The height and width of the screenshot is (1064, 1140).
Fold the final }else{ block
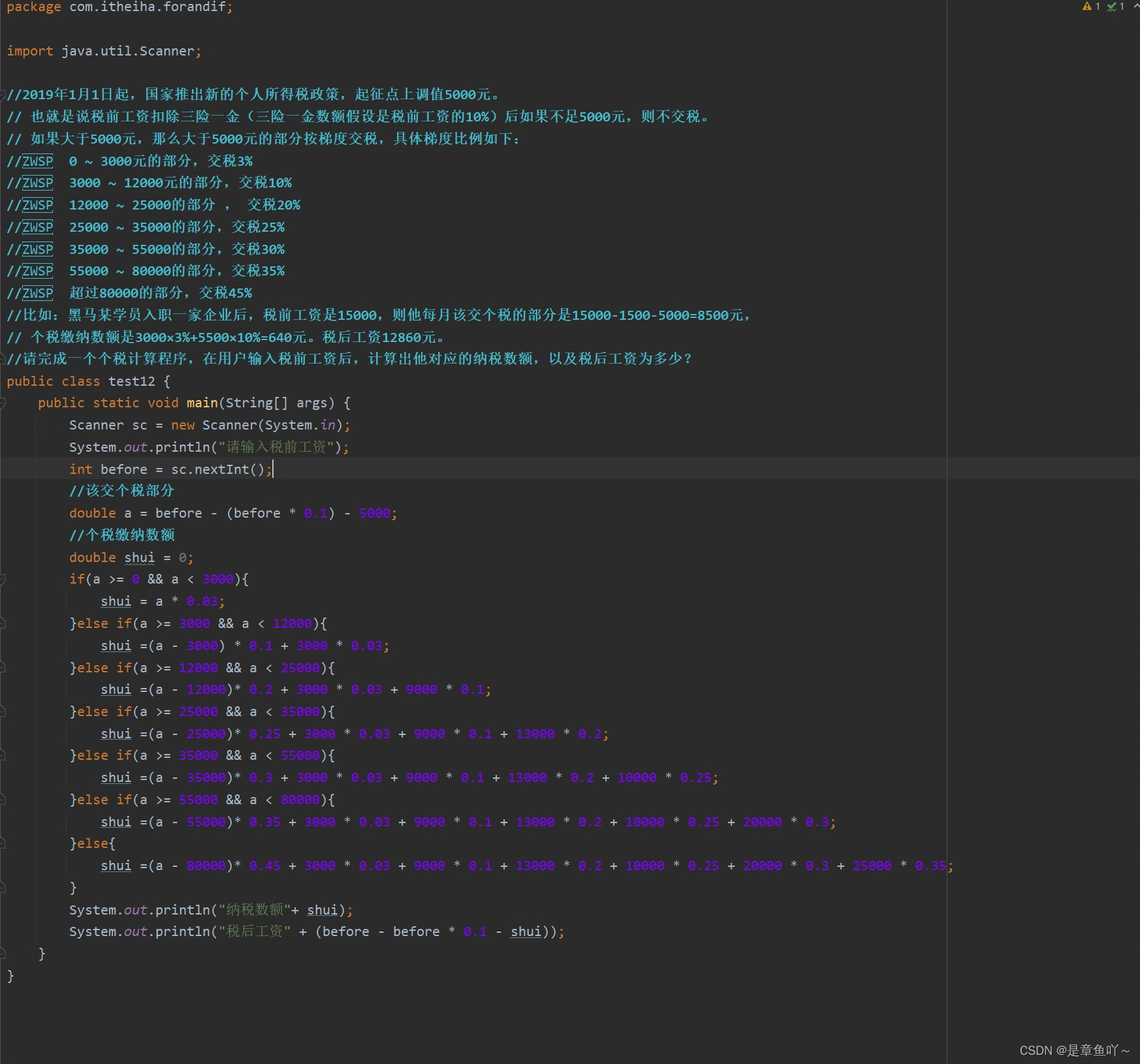point(3,844)
